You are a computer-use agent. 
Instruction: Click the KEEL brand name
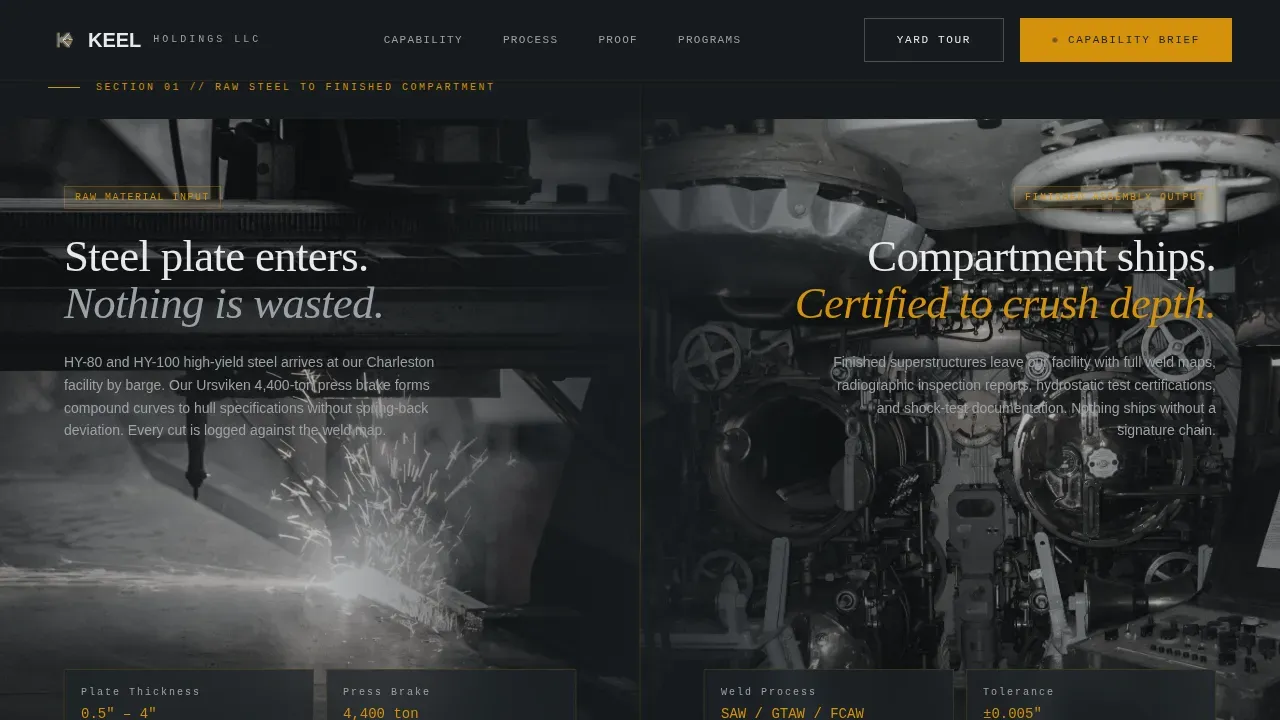114,40
